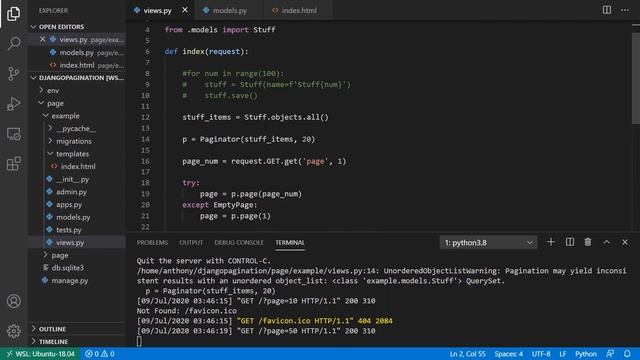This screenshot has height=360, width=640.
Task: Click the Ln 2, Col 55 cursor position
Action: coord(467,354)
